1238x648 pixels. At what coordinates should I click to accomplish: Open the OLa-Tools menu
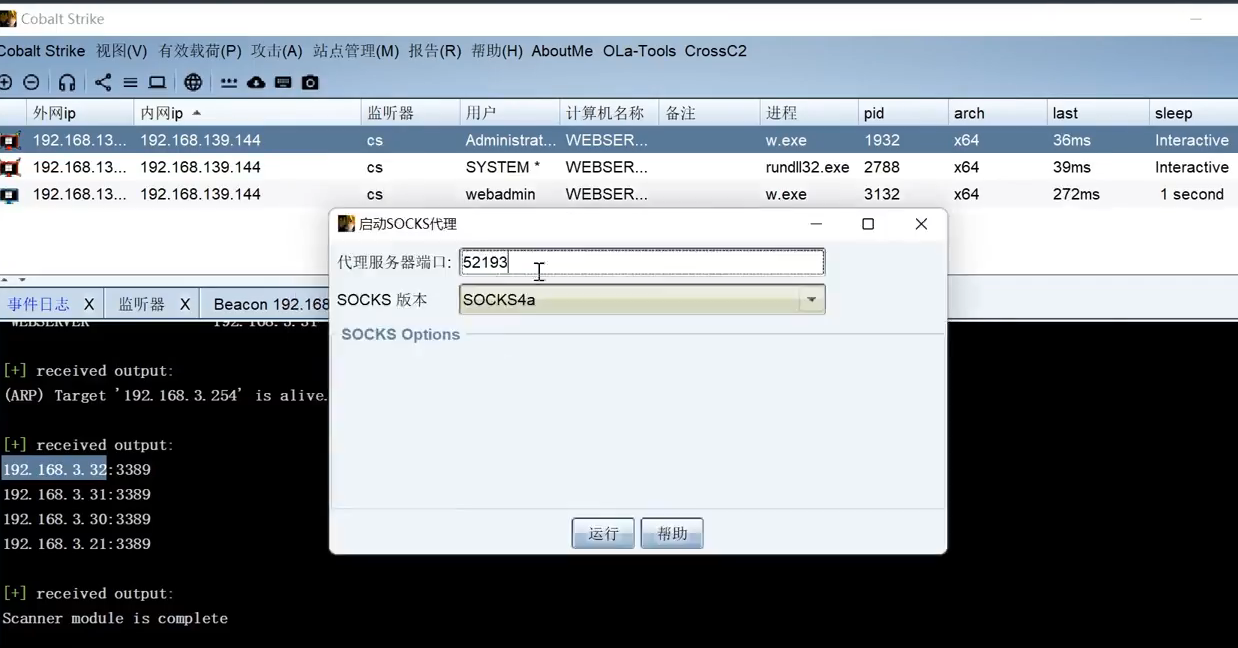pyautogui.click(x=639, y=51)
